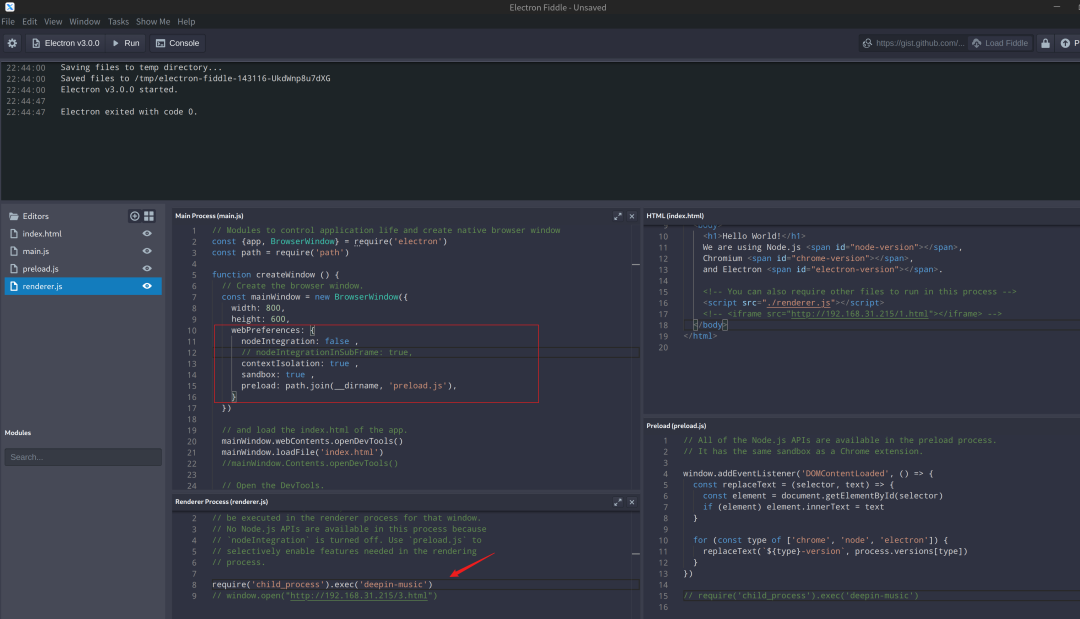The image size is (1080, 619).
Task: Toggle visibility of preload.js editor
Action: click(x=147, y=269)
